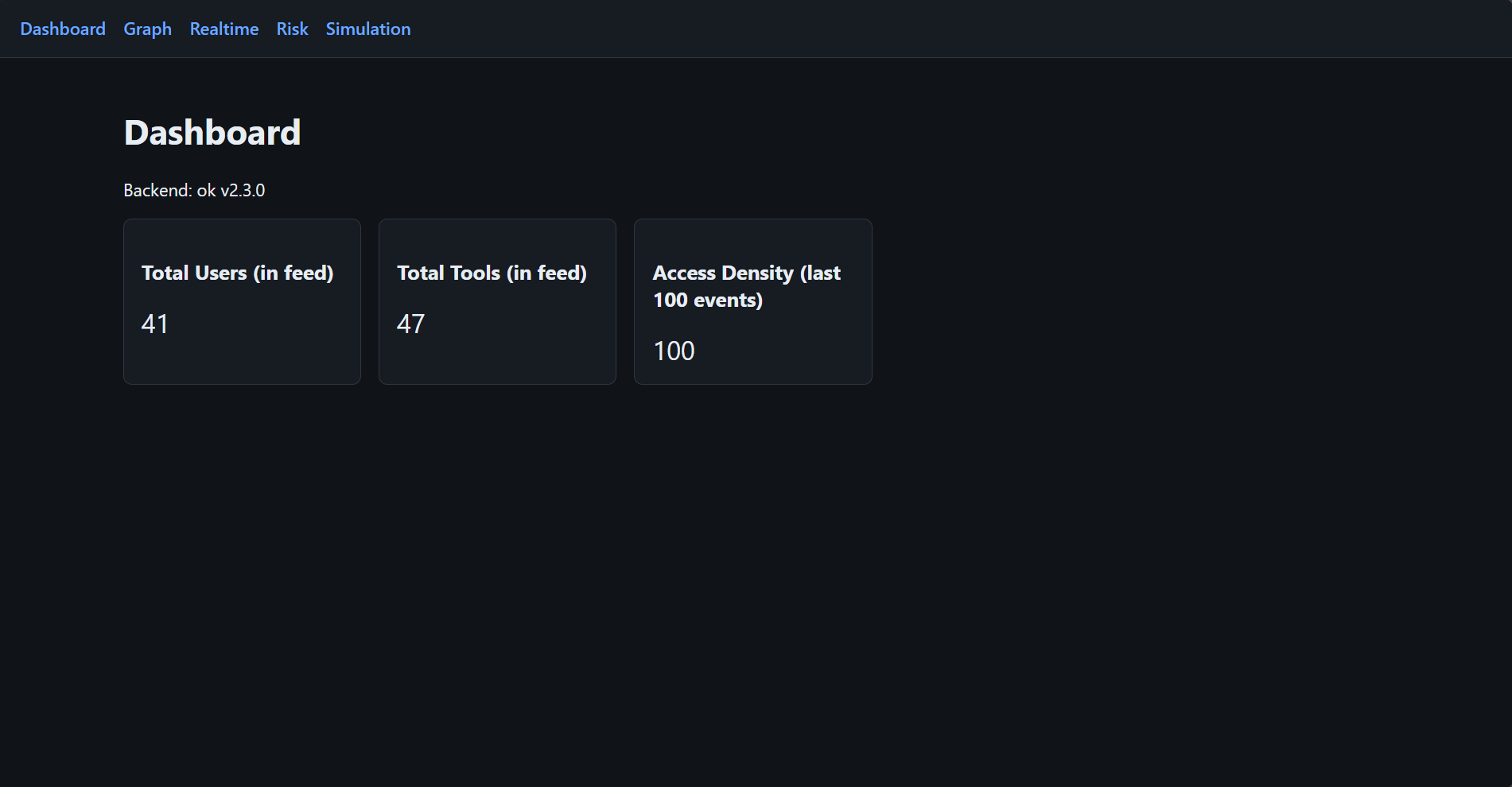Click the Simulation navbar entry
1512x787 pixels.
pyautogui.click(x=367, y=29)
